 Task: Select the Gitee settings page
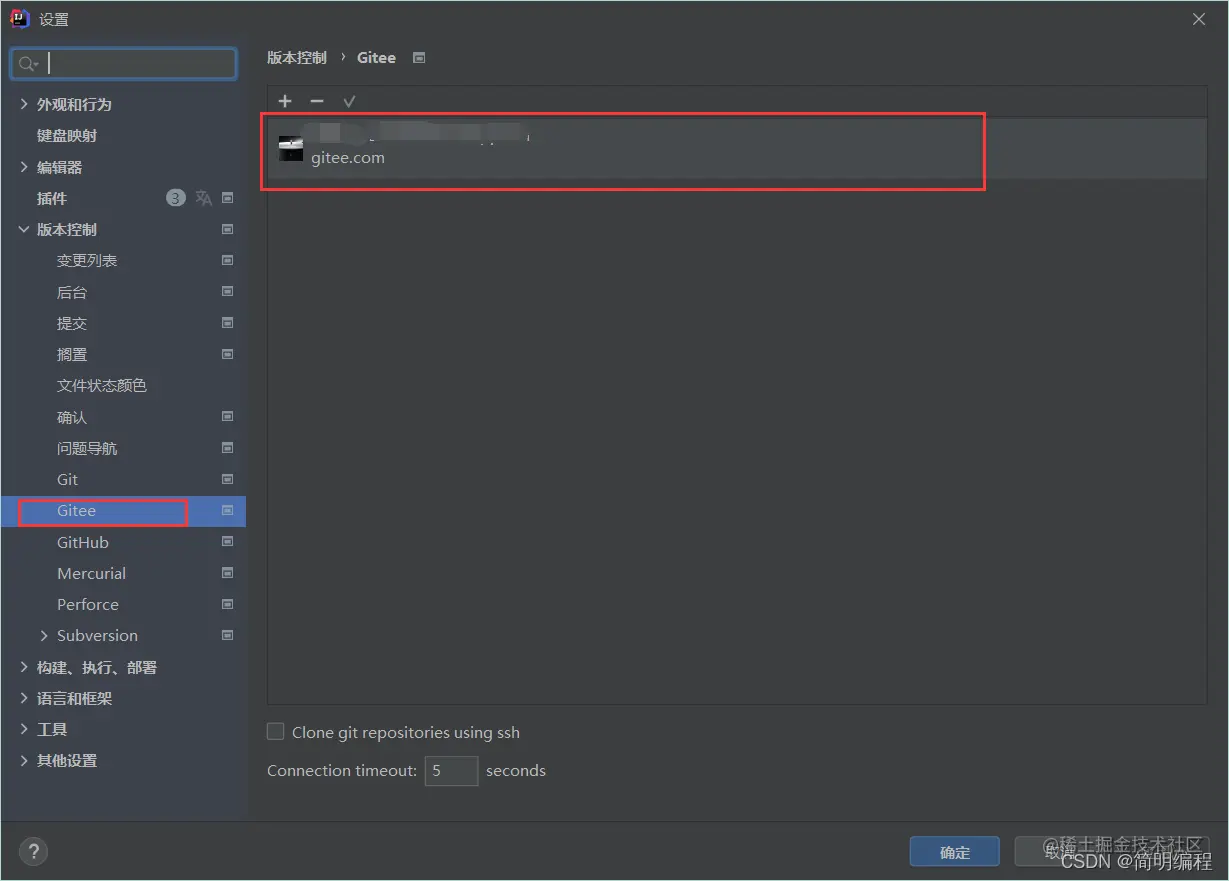[x=76, y=510]
